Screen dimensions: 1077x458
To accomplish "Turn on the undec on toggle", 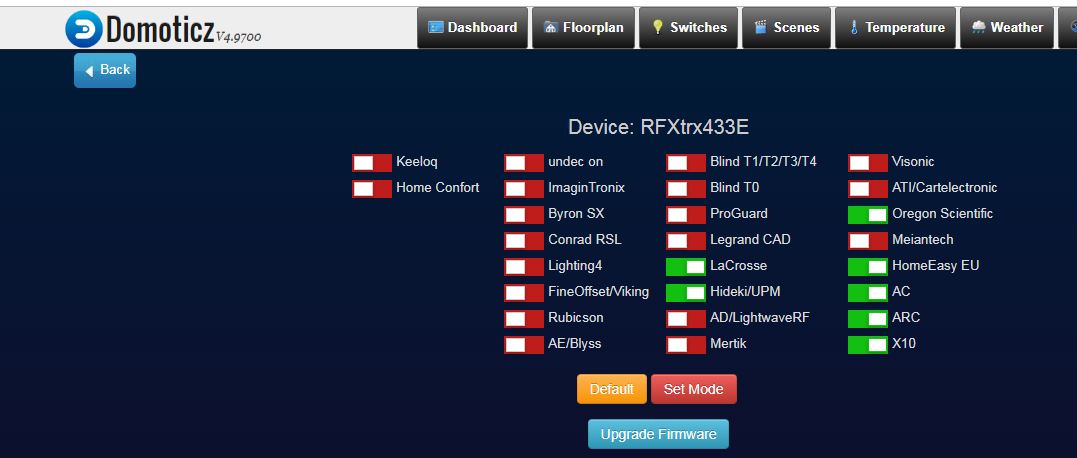I will [x=524, y=163].
